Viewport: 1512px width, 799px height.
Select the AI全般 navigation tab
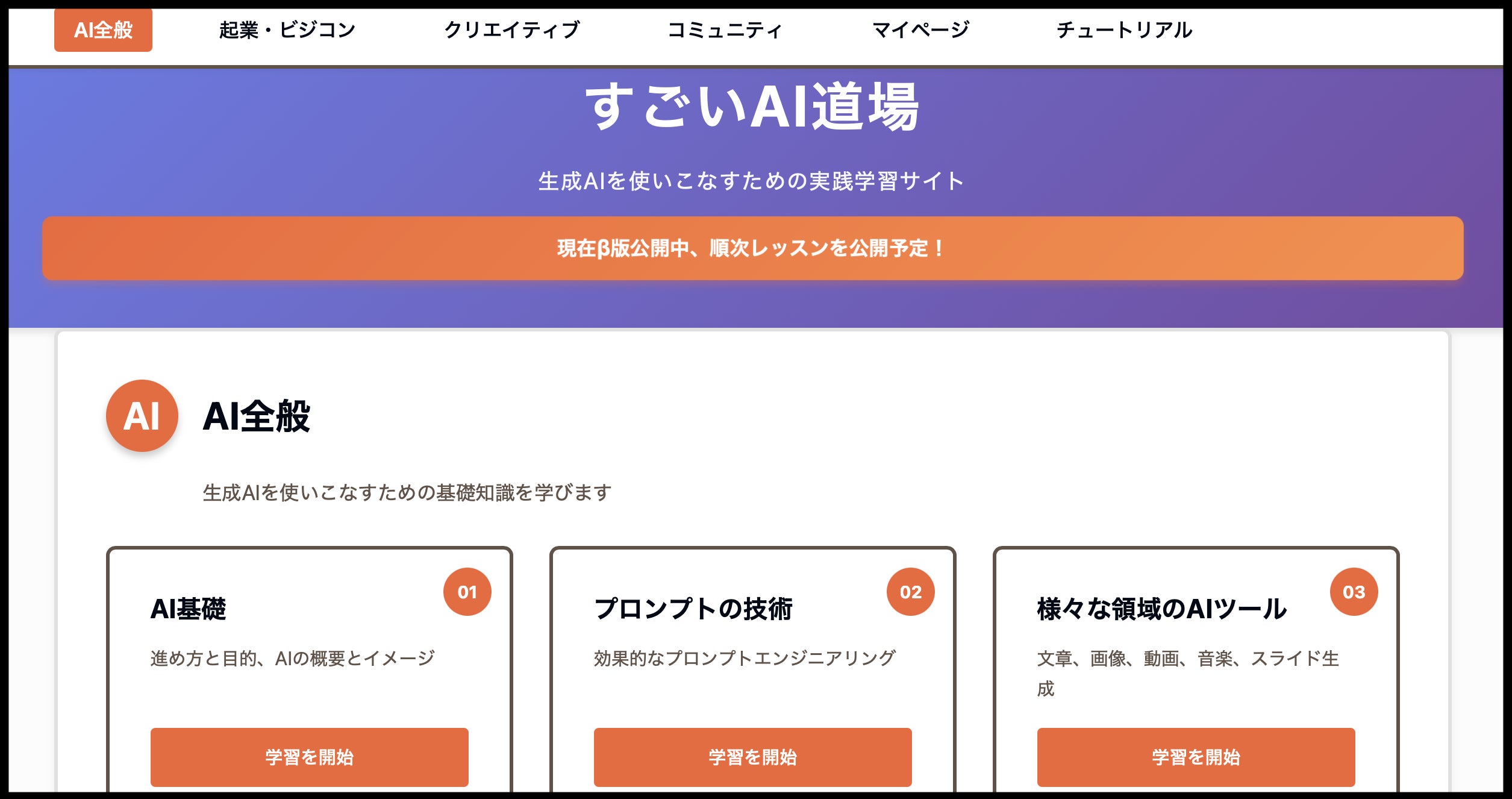103,30
